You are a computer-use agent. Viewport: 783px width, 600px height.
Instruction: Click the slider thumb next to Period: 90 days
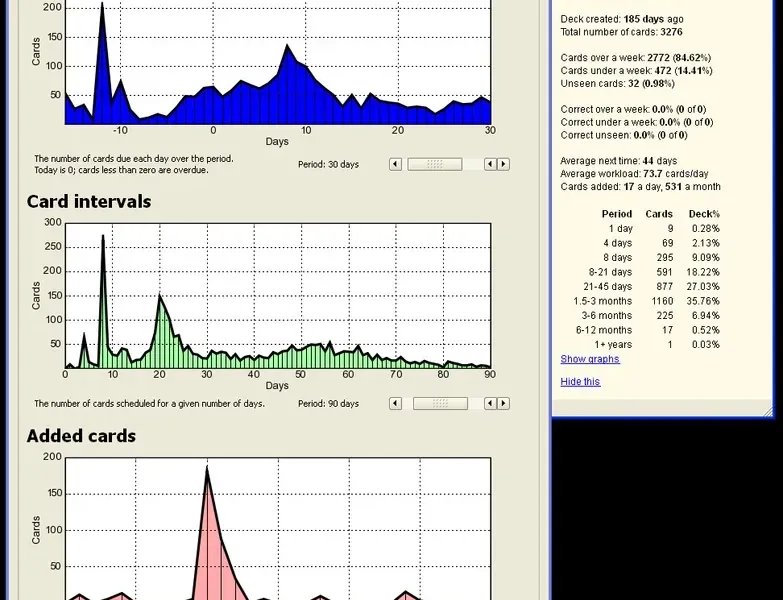click(440, 403)
